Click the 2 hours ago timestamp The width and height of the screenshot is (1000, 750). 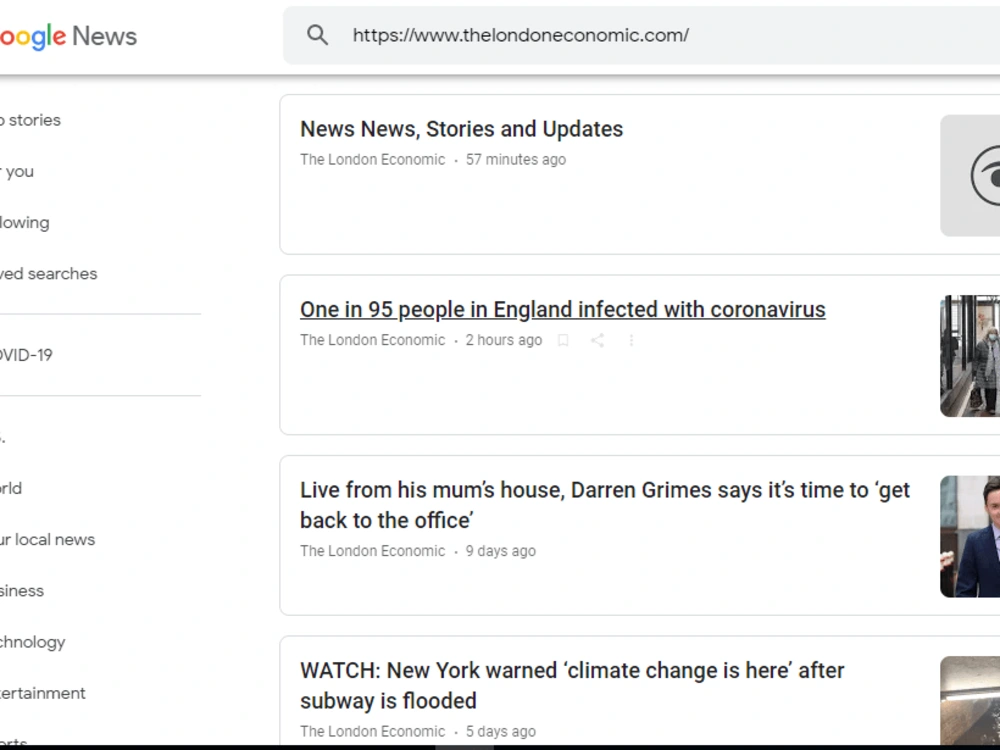point(503,340)
